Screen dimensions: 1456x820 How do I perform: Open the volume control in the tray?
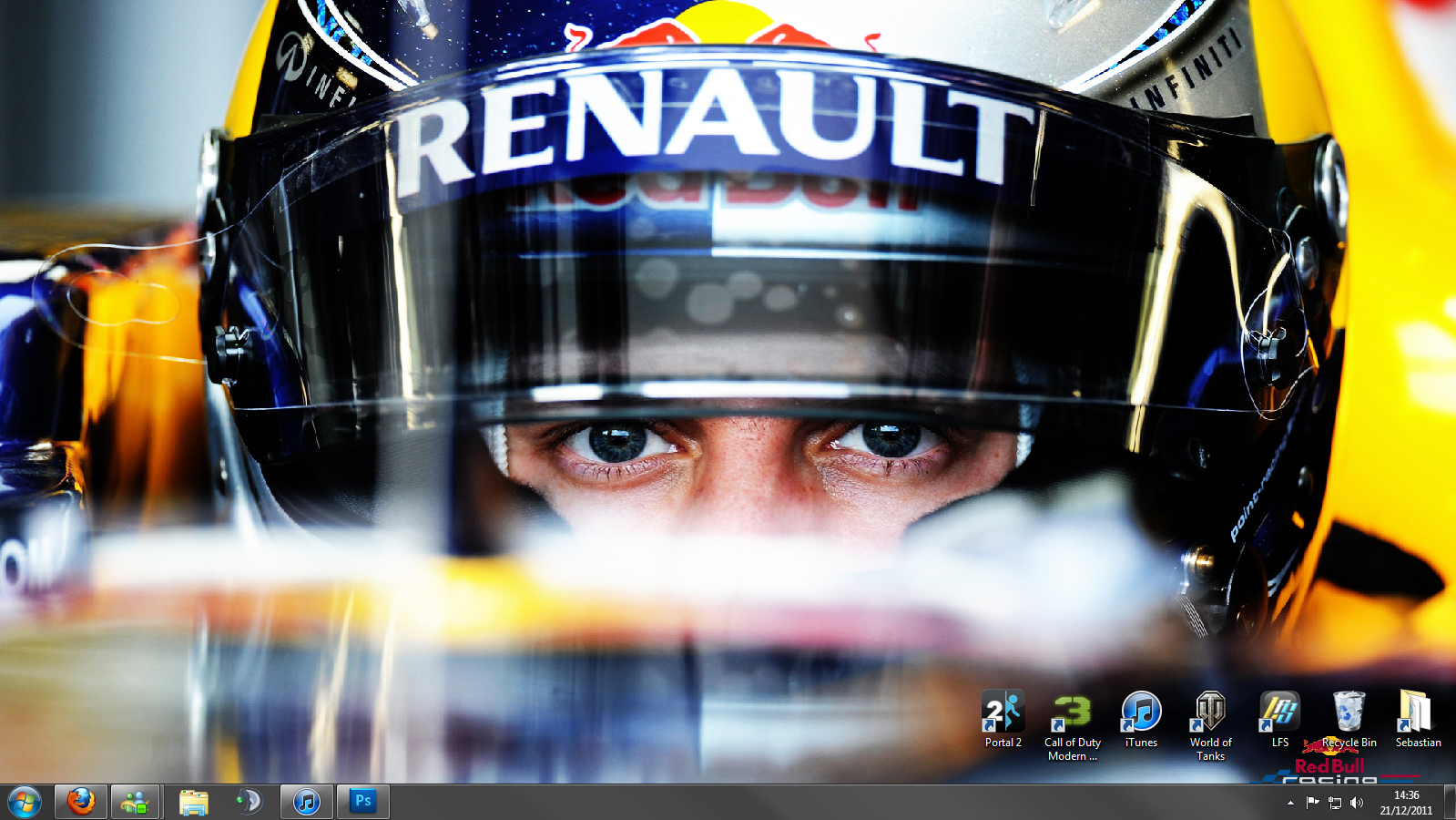point(1357,803)
